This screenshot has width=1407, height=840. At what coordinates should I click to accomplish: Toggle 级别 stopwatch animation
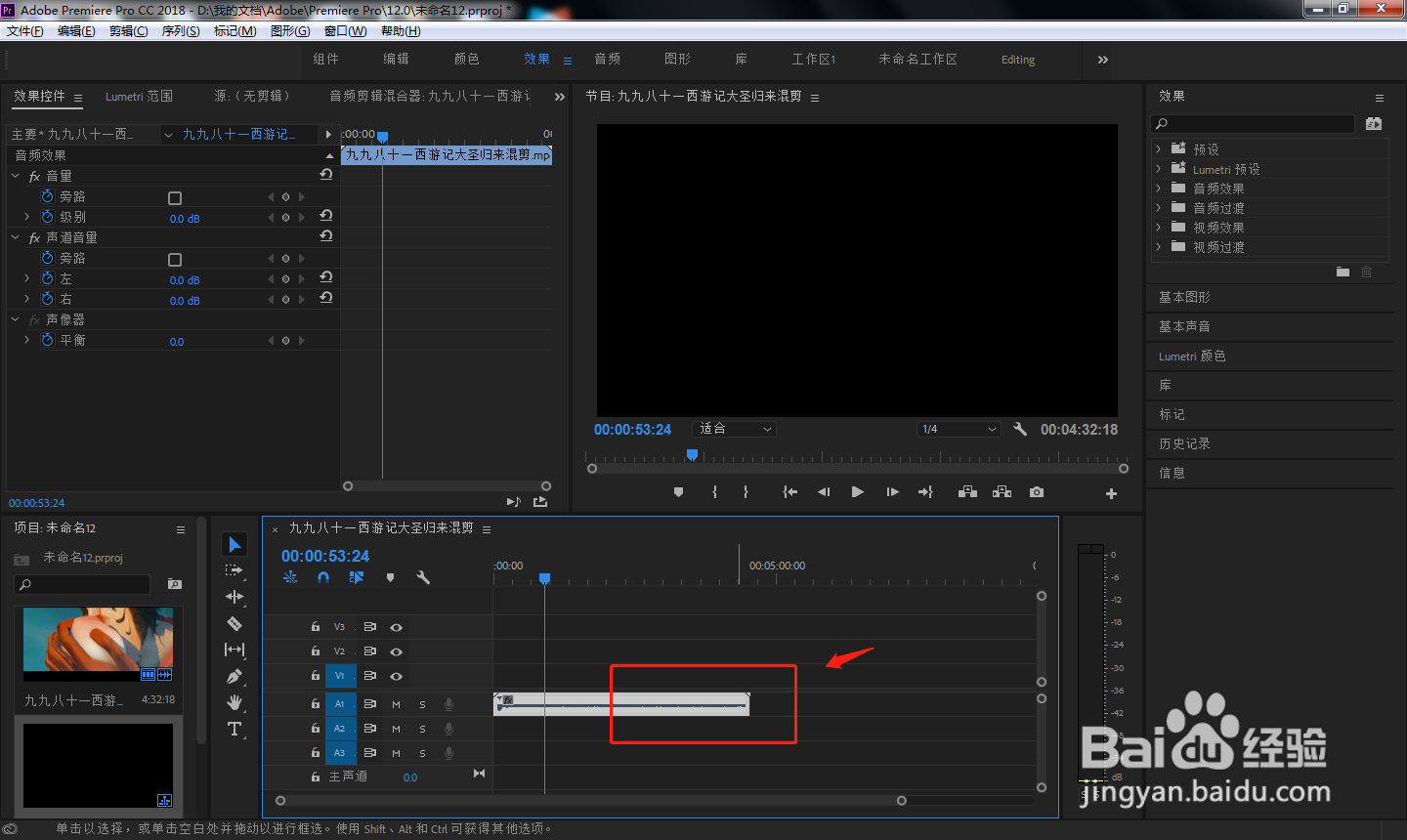click(x=47, y=217)
